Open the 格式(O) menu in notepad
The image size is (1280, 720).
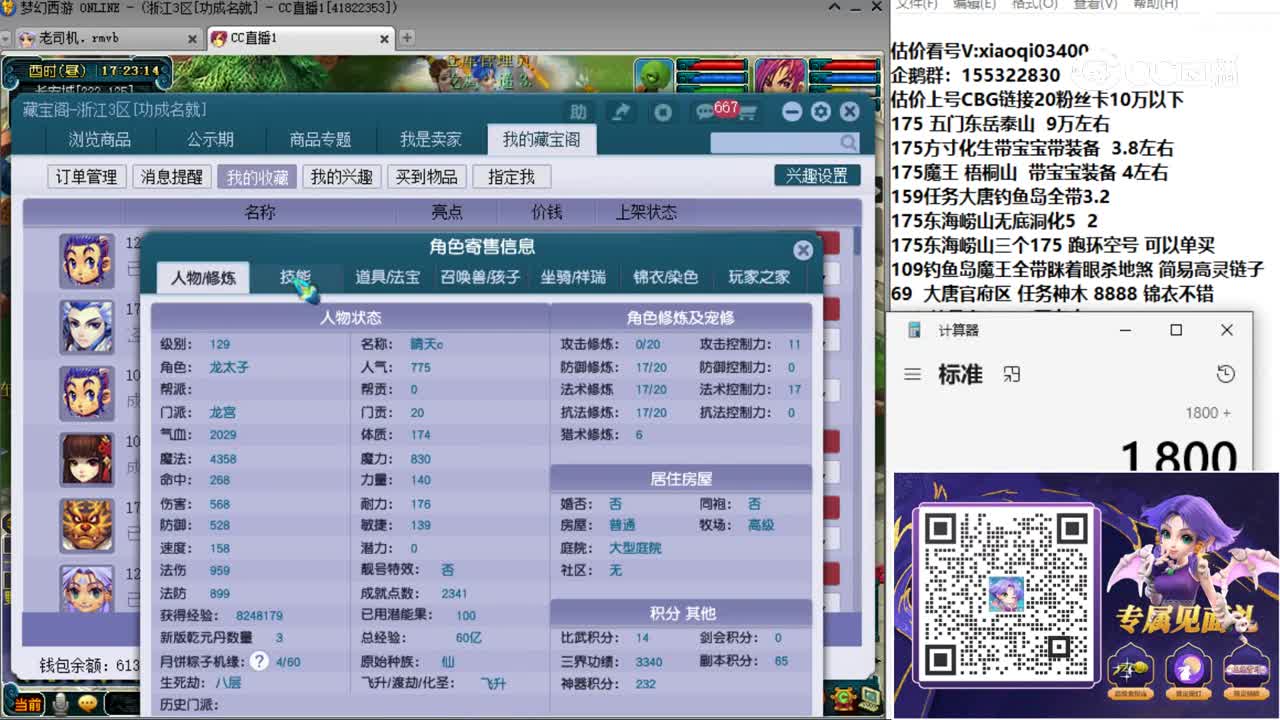1035,4
